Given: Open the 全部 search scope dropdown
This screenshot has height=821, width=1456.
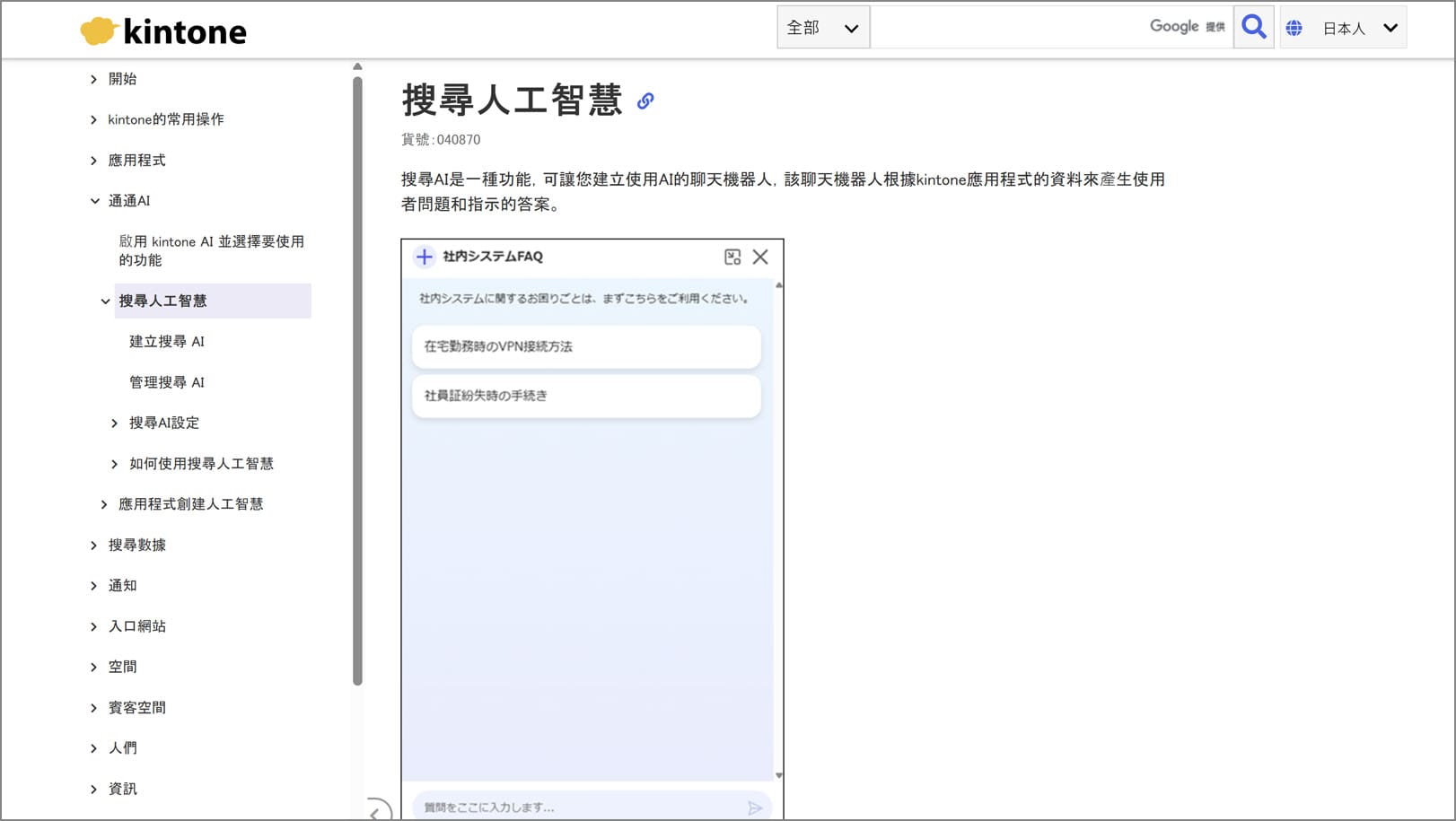Looking at the screenshot, I should (x=823, y=28).
